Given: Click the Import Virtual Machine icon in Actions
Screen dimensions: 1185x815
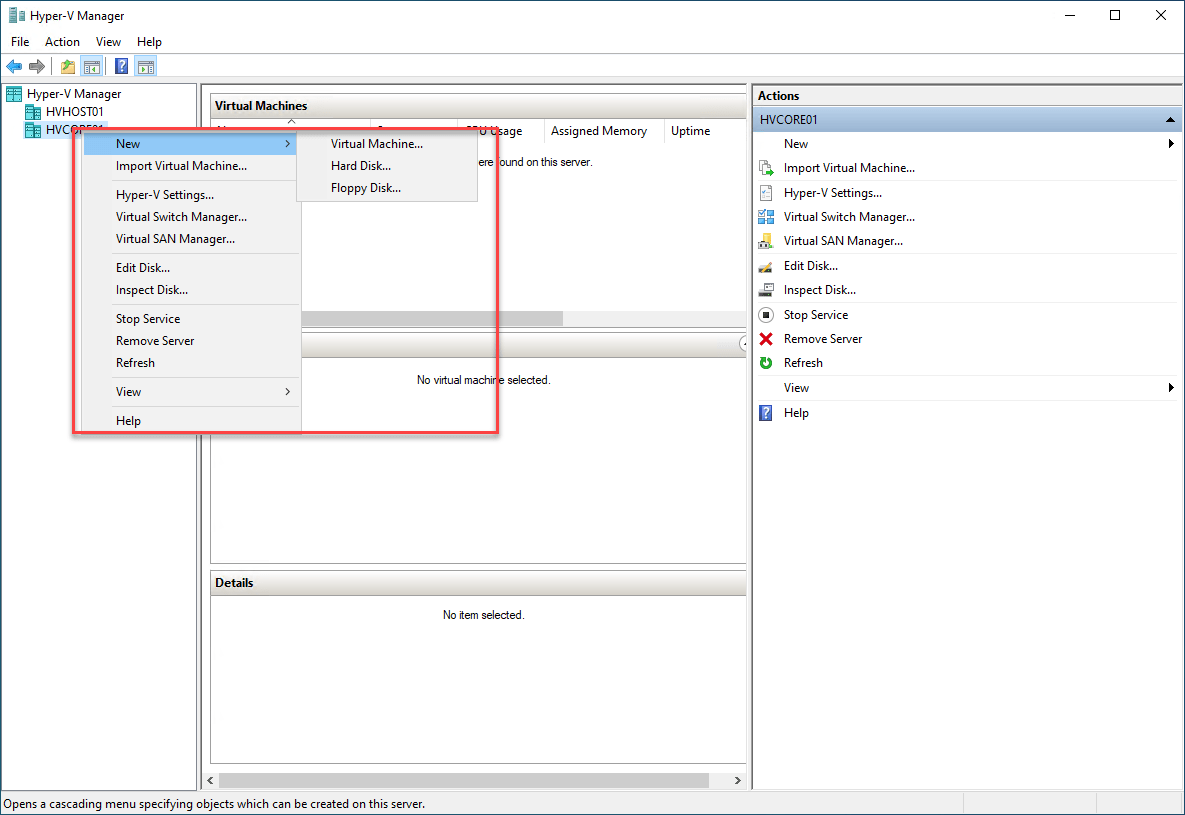Looking at the screenshot, I should [x=766, y=168].
